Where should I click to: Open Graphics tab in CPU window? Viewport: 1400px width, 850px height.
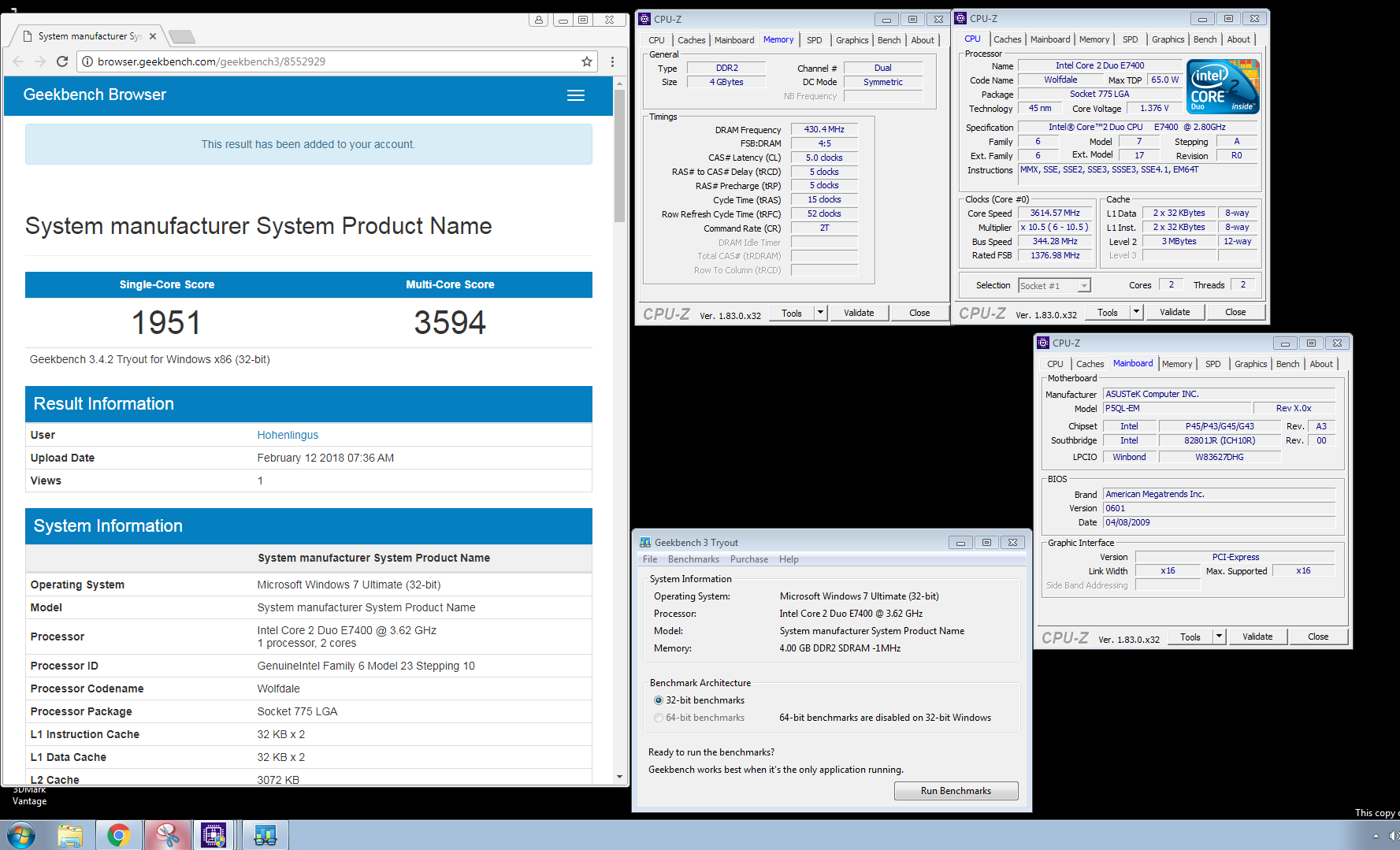point(1168,39)
